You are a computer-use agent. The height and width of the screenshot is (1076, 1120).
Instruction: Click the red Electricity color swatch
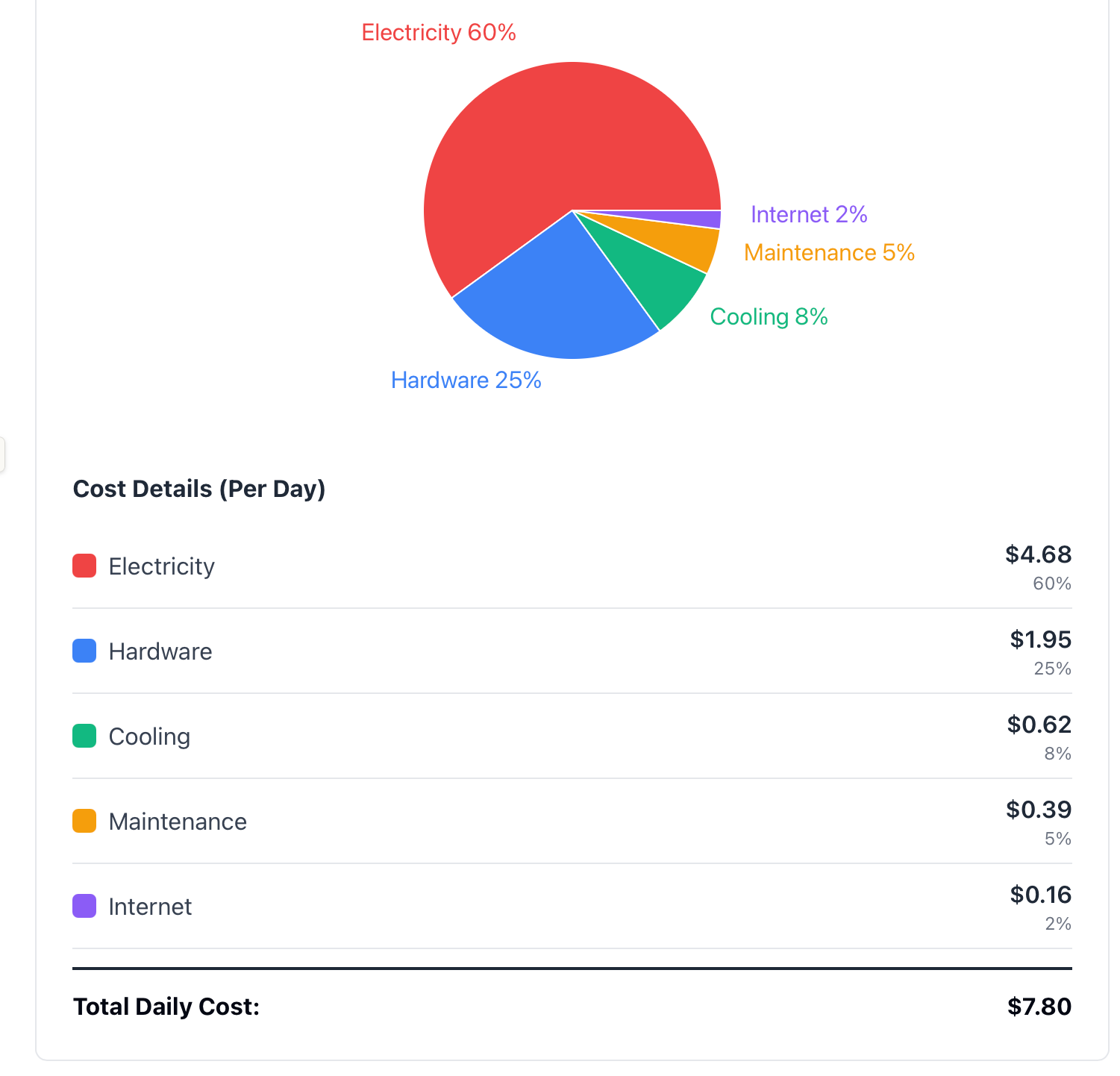[x=84, y=566]
